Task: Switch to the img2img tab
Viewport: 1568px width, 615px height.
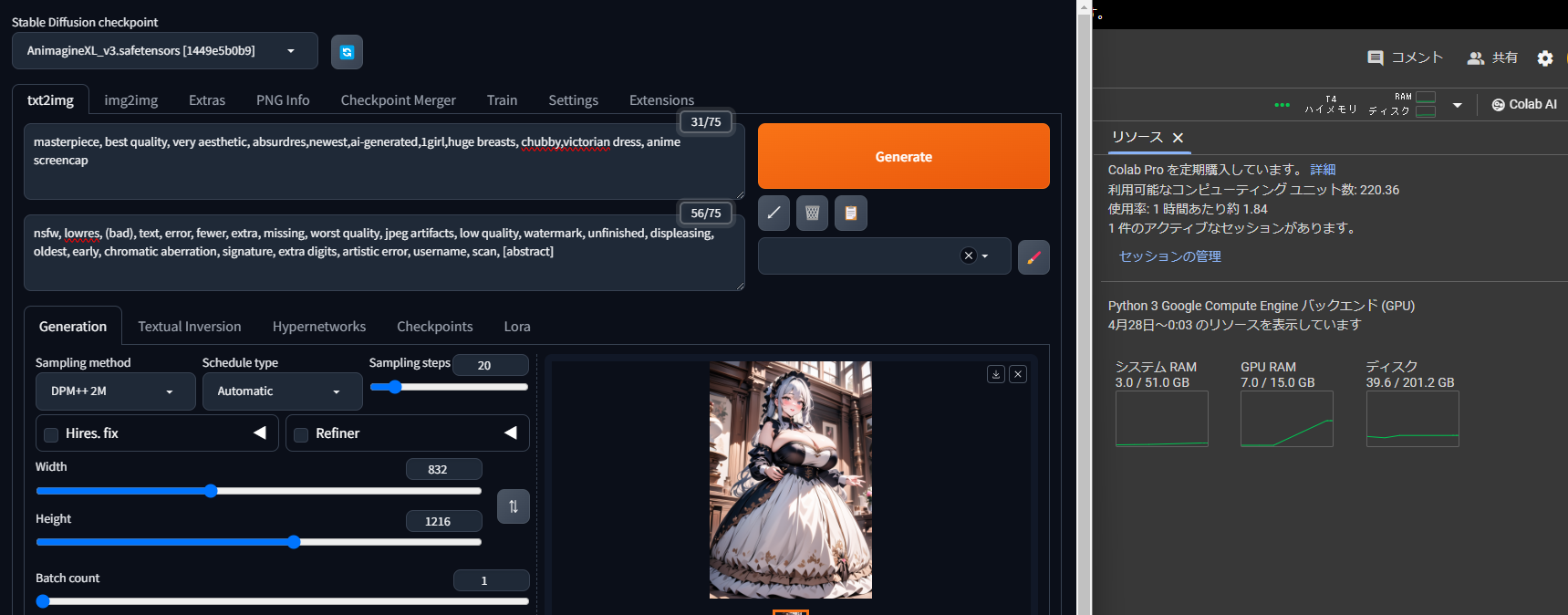Action: point(130,100)
